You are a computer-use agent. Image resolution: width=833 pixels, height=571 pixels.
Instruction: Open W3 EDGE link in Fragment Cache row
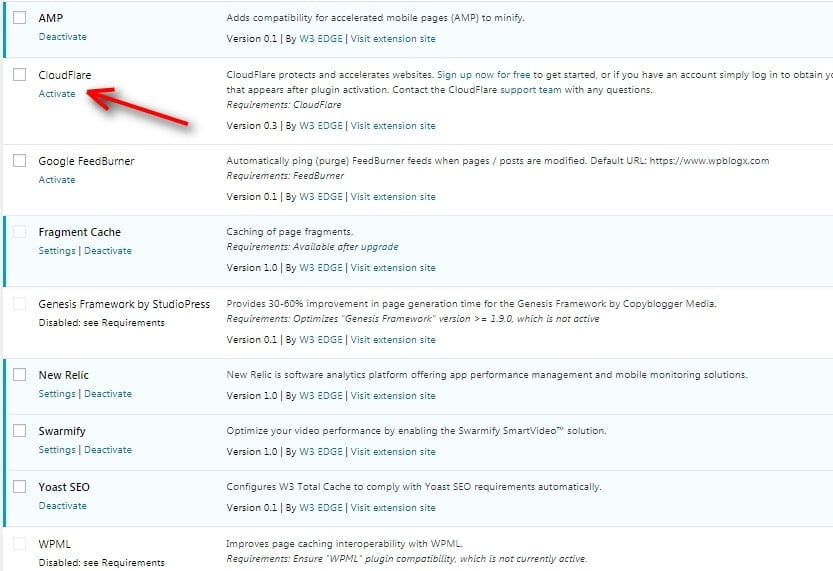click(321, 268)
